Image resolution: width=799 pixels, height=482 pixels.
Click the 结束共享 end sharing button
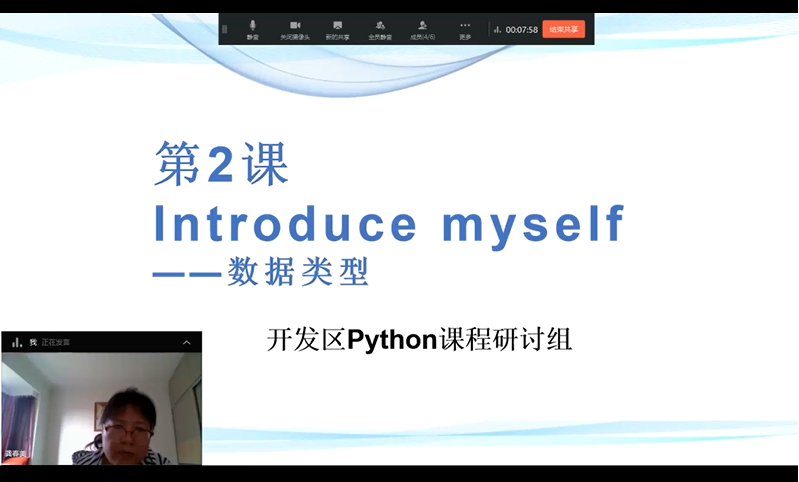point(564,29)
